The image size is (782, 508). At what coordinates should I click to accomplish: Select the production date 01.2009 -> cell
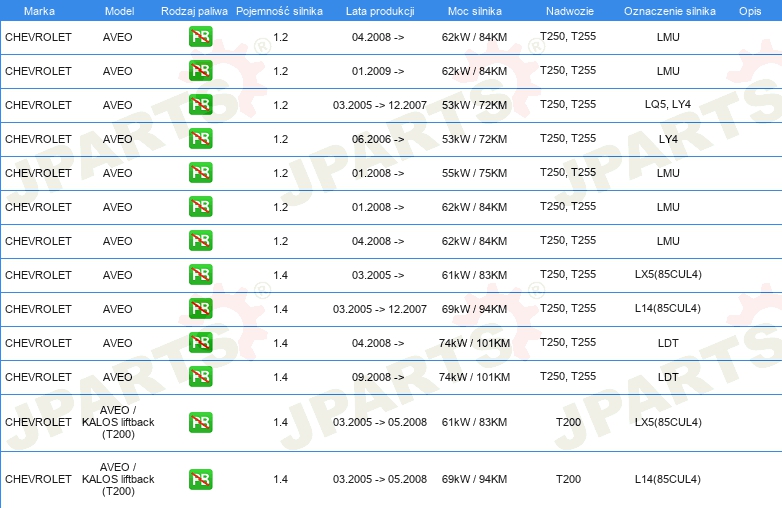[378, 71]
